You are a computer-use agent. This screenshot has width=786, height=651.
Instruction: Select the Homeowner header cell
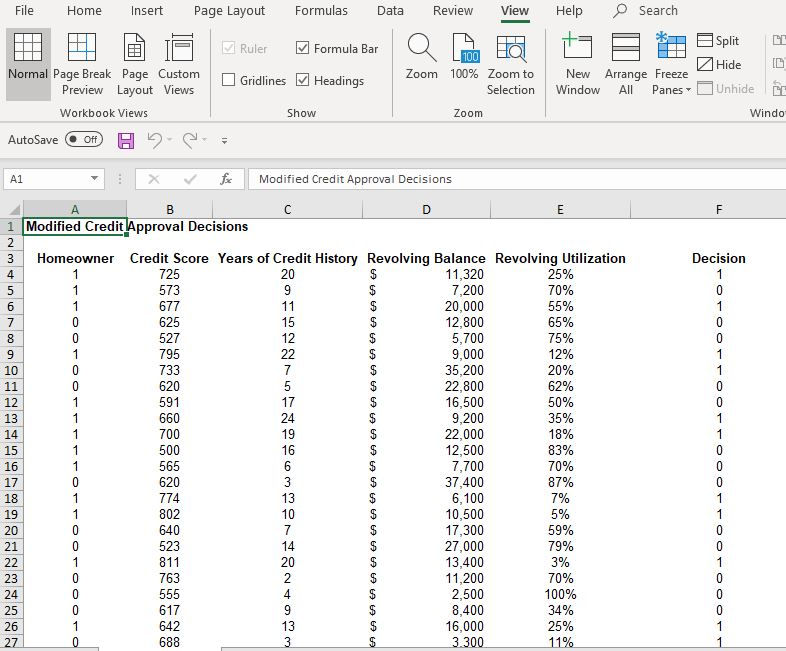tap(75, 259)
